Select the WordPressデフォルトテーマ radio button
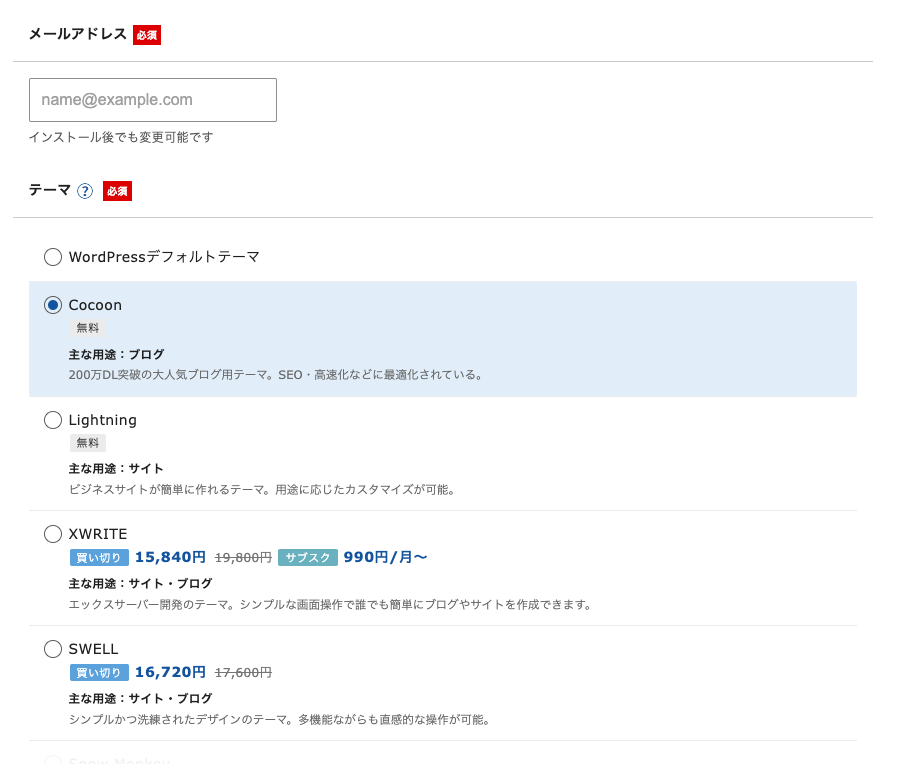The height and width of the screenshot is (764, 906). point(53,257)
